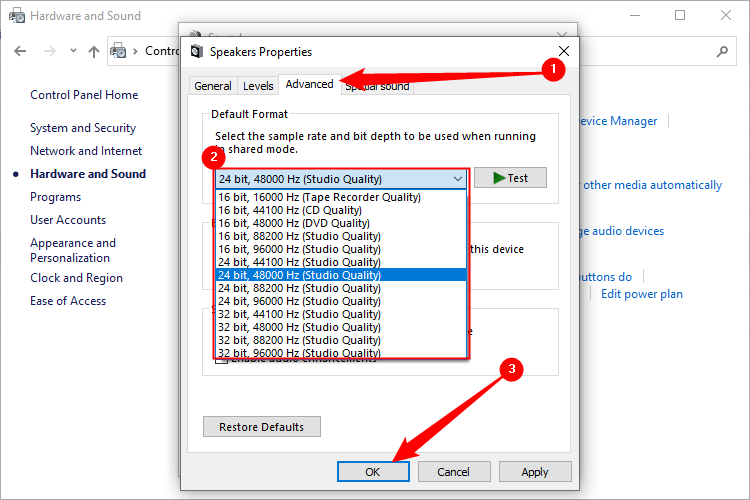Open Clock and Region category
The image size is (750, 500).
click(77, 278)
